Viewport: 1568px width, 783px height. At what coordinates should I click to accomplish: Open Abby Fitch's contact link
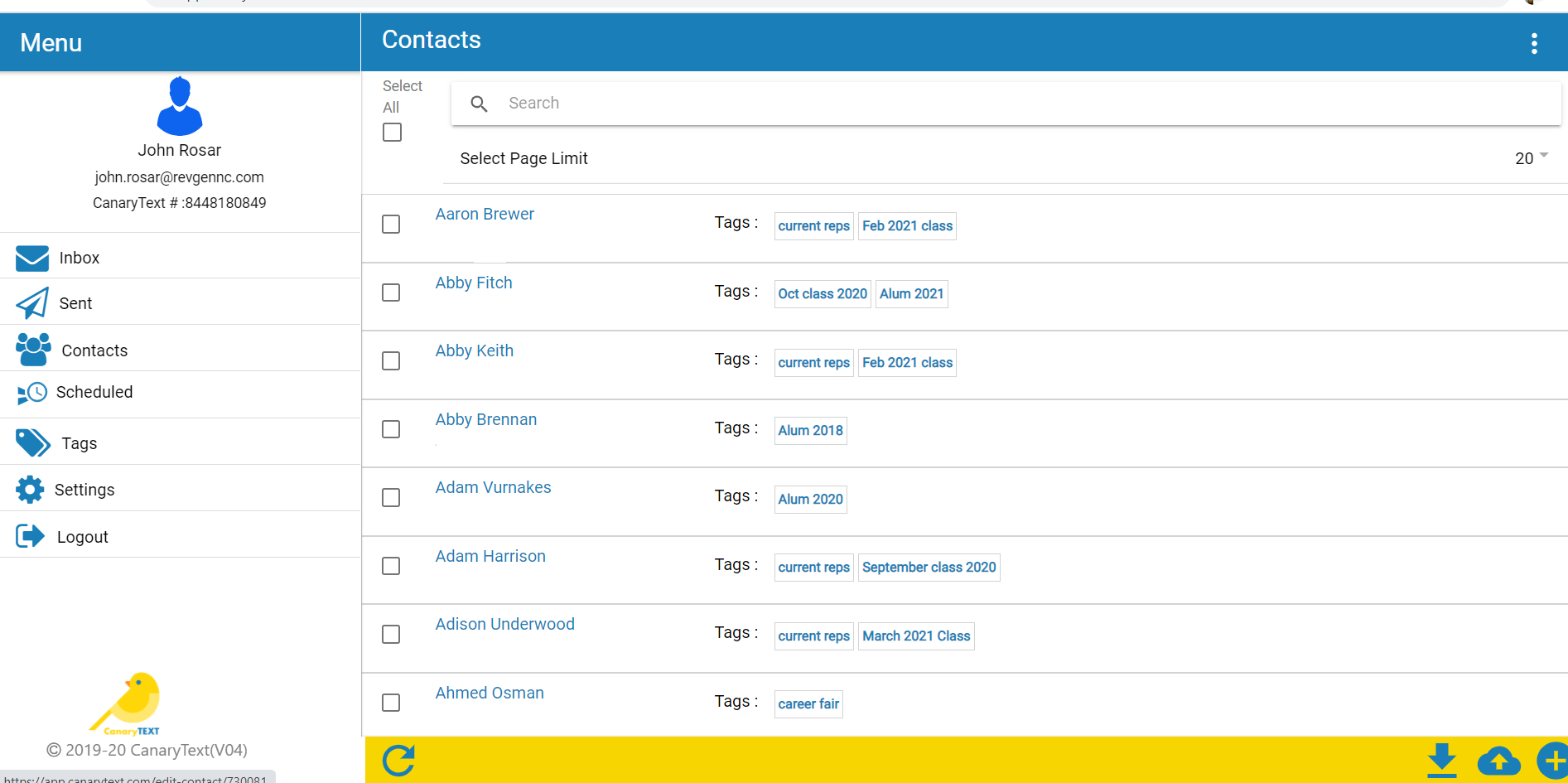coord(474,283)
